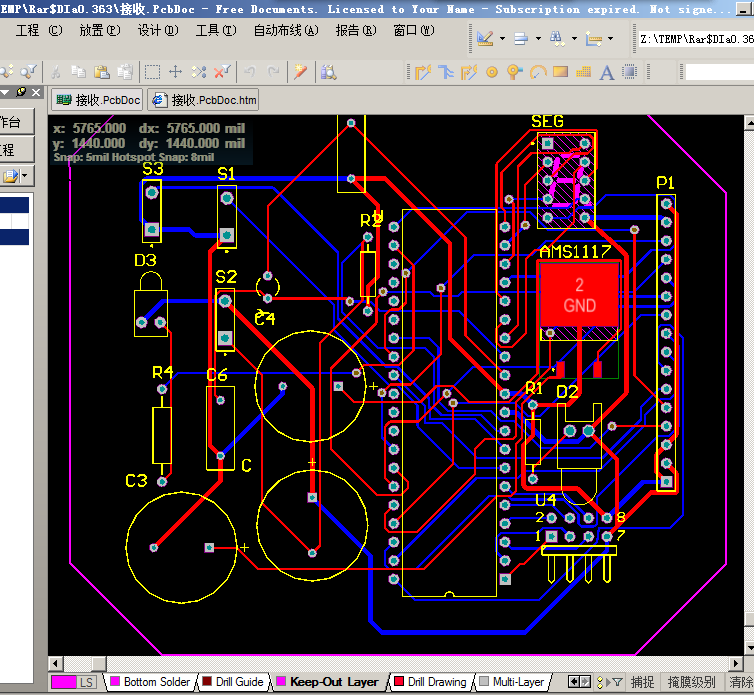Screen dimensions: 754x695
Task: Click the Utility tools pencil-ruler icon
Action: click(485, 38)
